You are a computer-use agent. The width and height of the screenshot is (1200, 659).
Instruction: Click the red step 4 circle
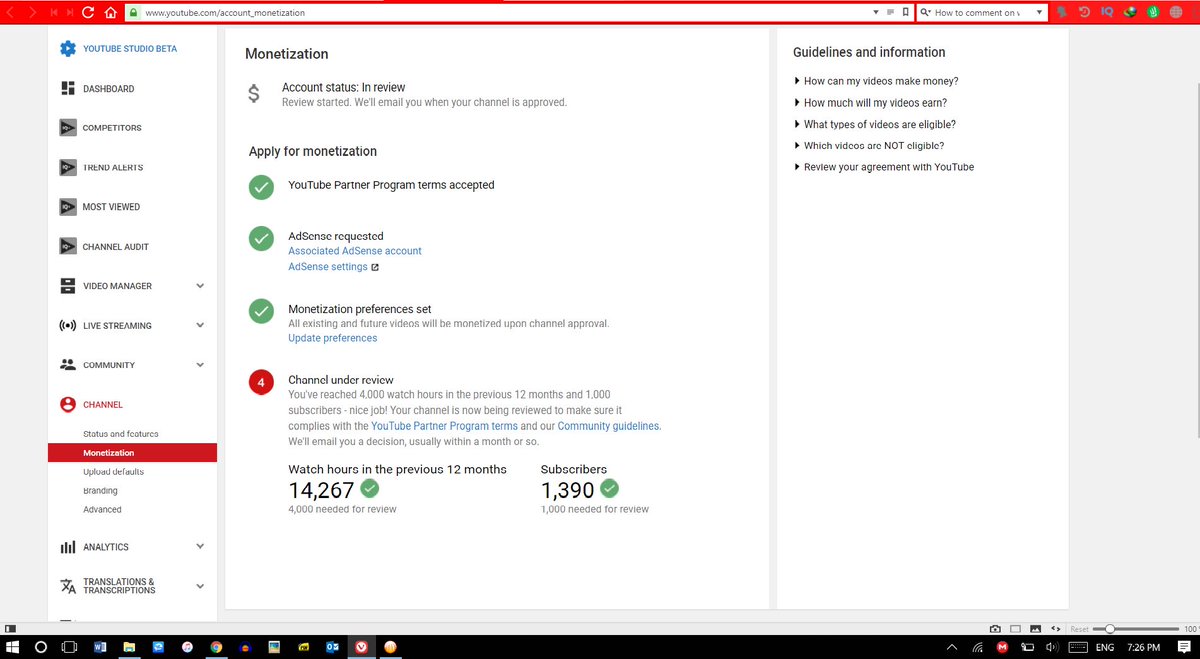tap(261, 382)
